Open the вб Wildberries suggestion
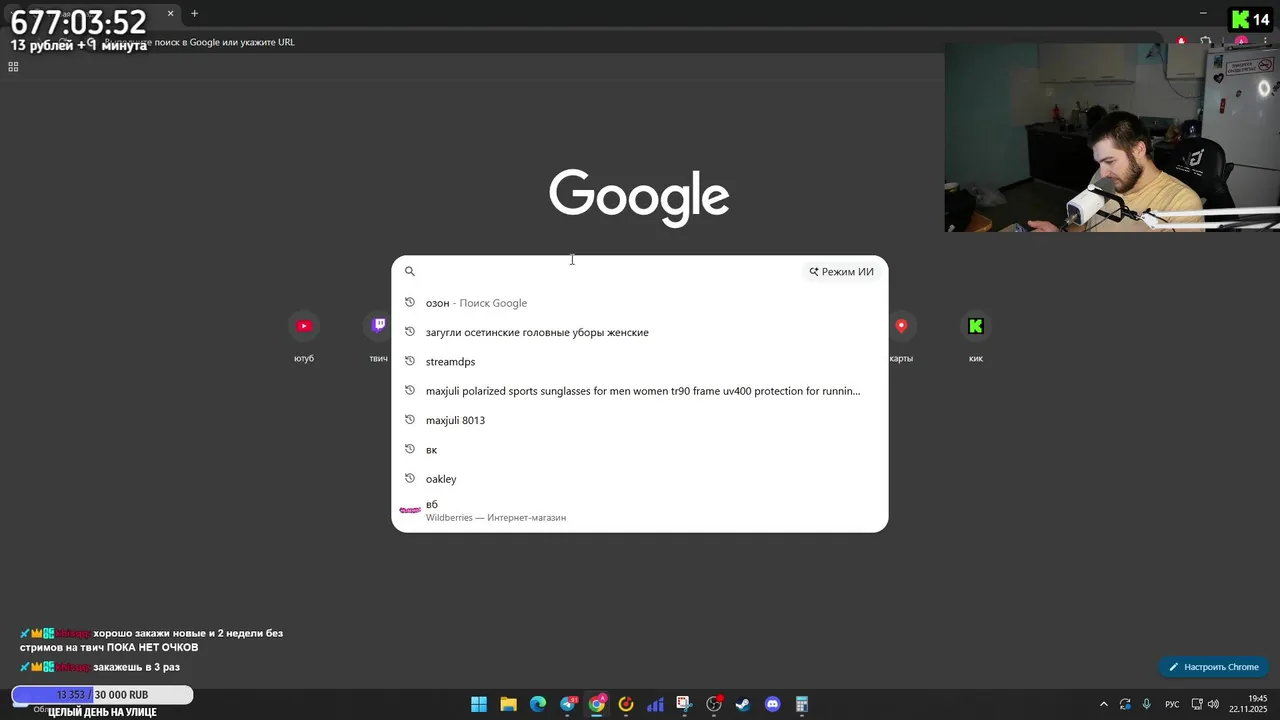Screen dimensions: 1280x720 point(640,510)
